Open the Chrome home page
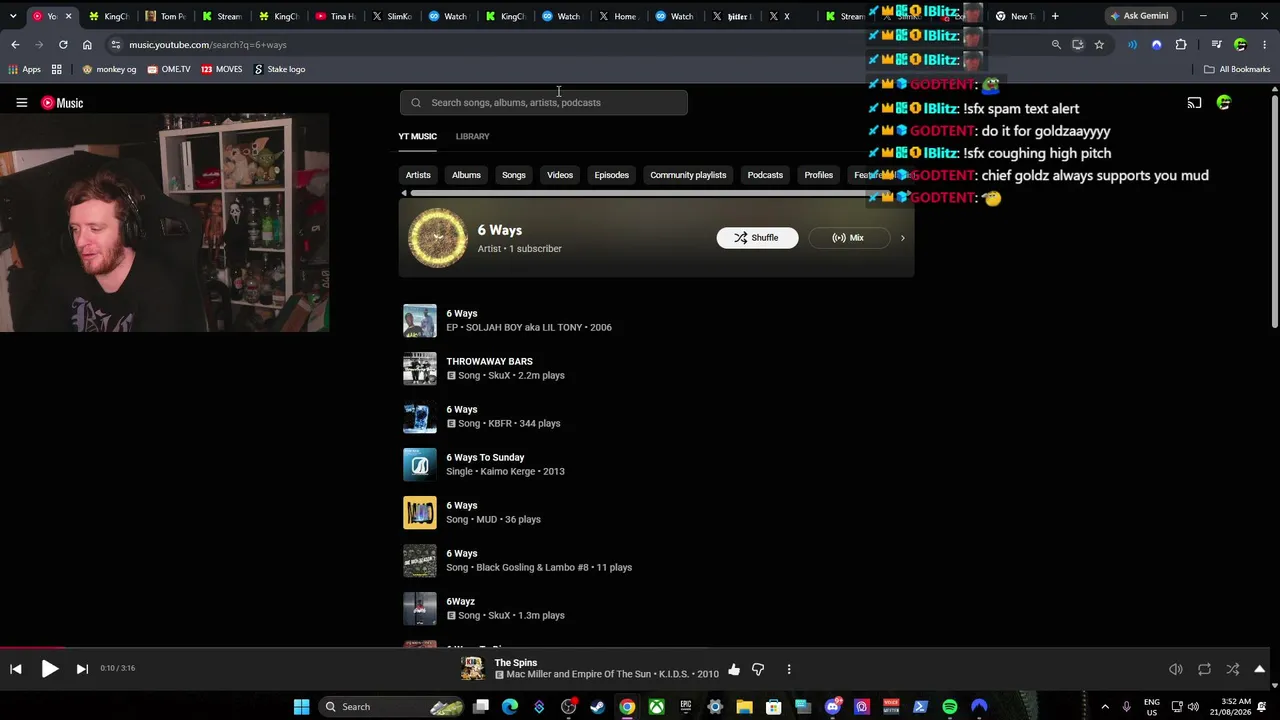Viewport: 1280px width, 720px height. [x=87, y=45]
